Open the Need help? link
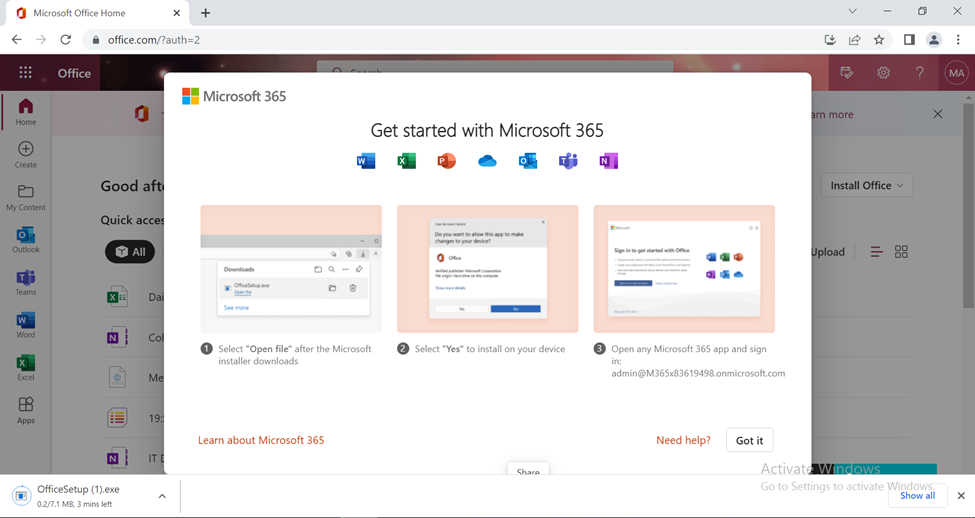Viewport: 975px width, 518px height. tap(683, 440)
